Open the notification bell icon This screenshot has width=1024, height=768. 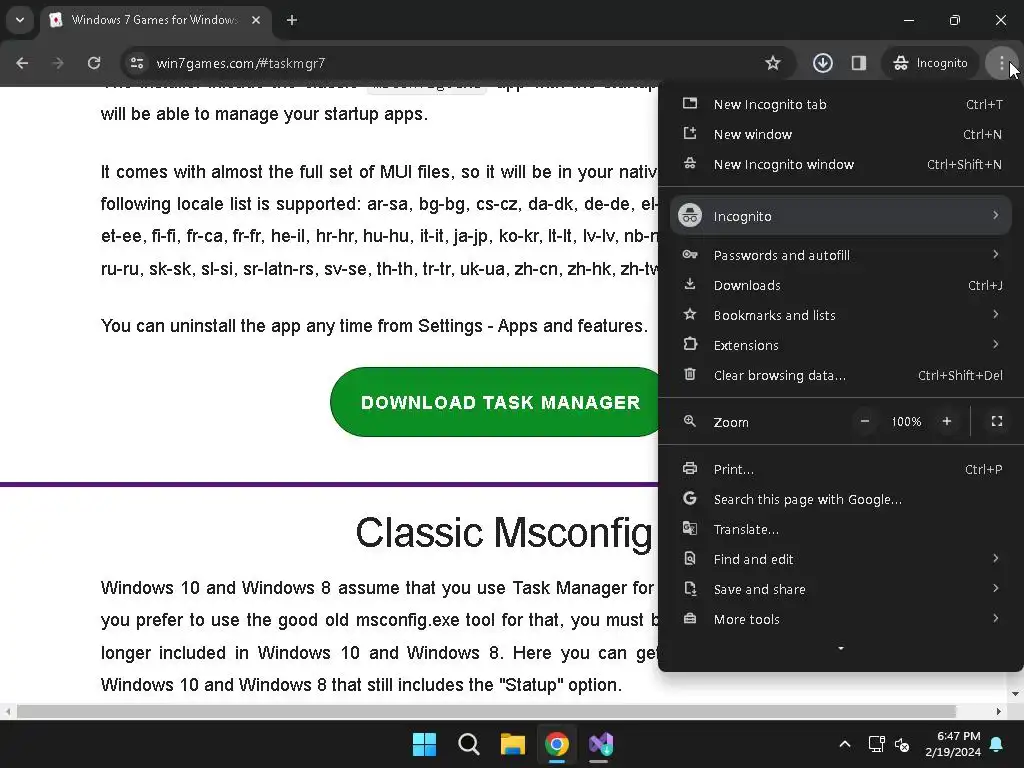coord(997,744)
